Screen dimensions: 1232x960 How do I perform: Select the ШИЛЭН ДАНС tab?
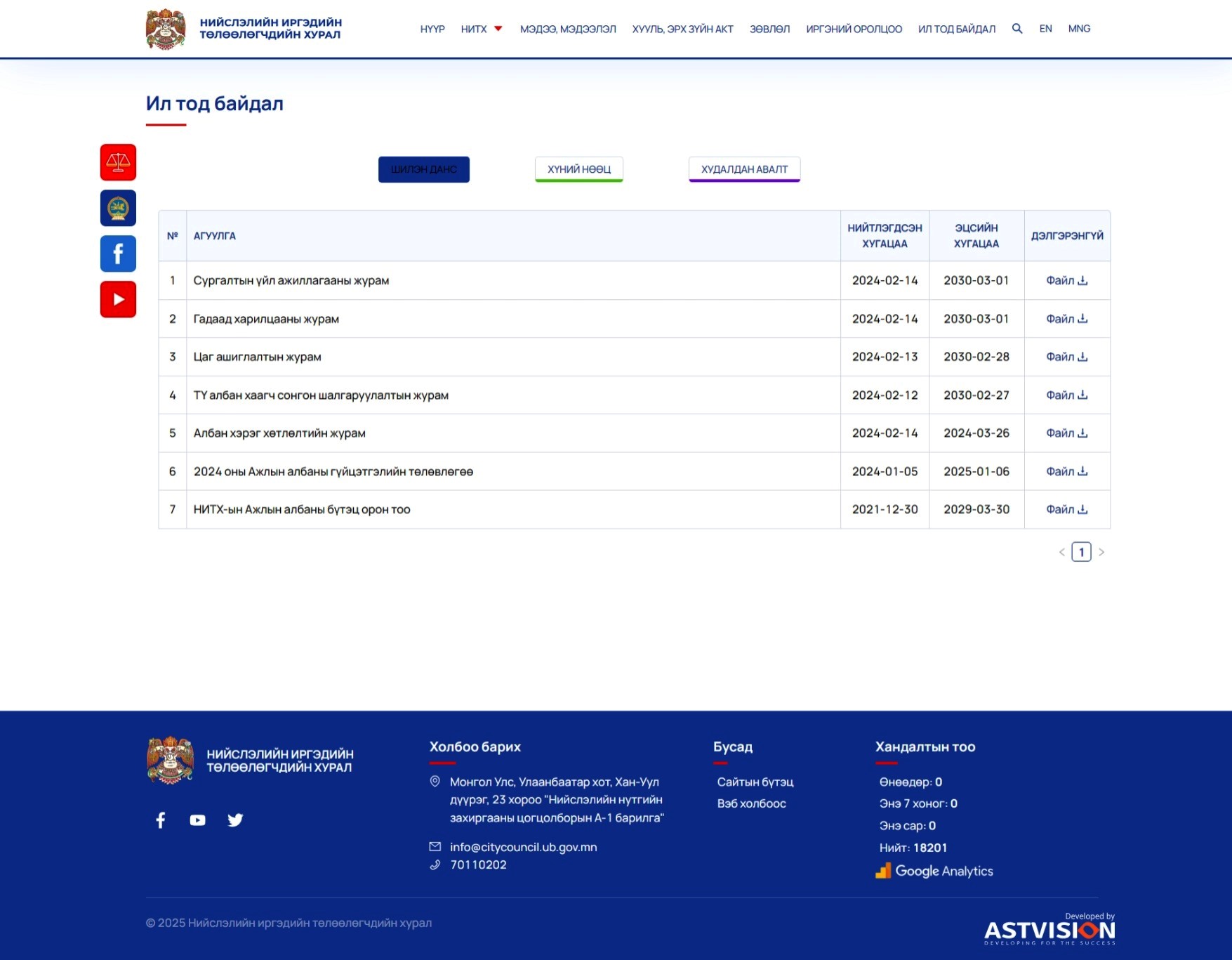click(423, 169)
